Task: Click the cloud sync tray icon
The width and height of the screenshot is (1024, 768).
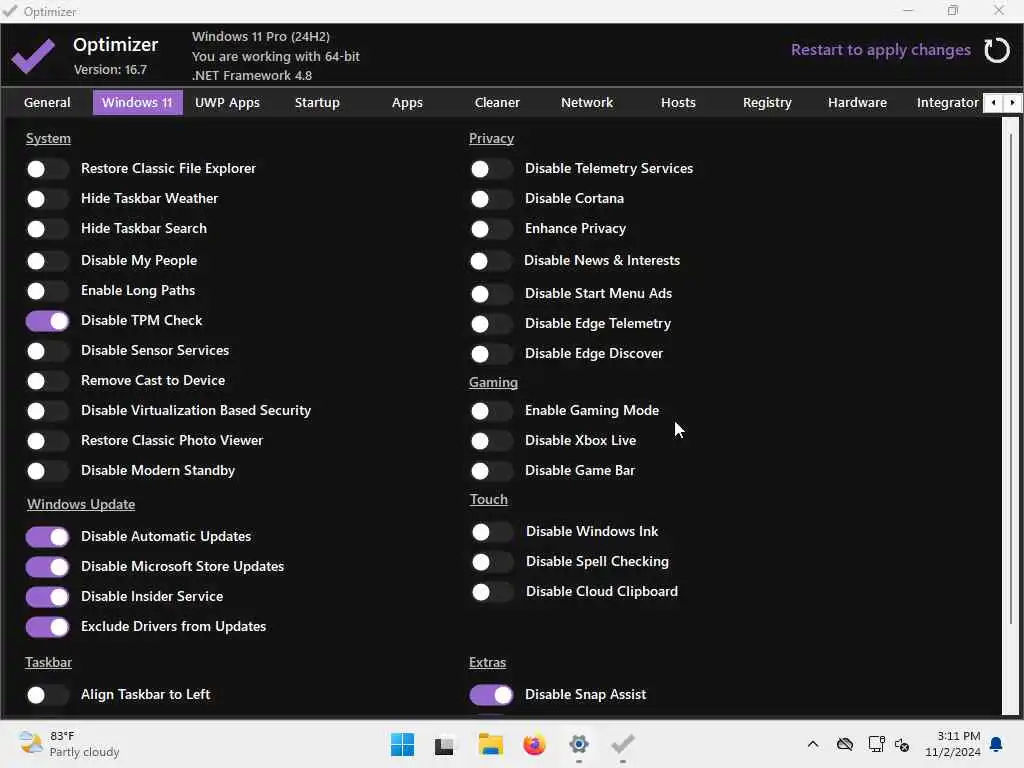Action: tap(845, 744)
